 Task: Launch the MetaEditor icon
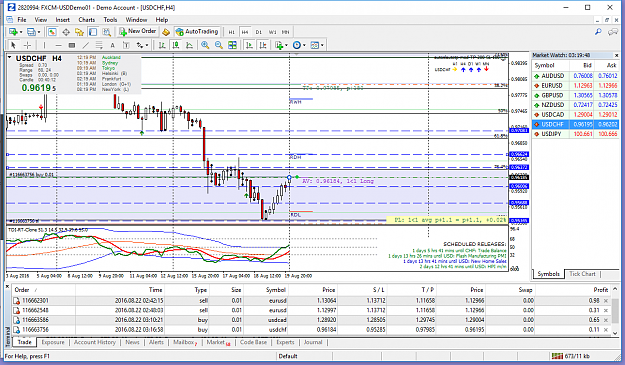point(166,32)
